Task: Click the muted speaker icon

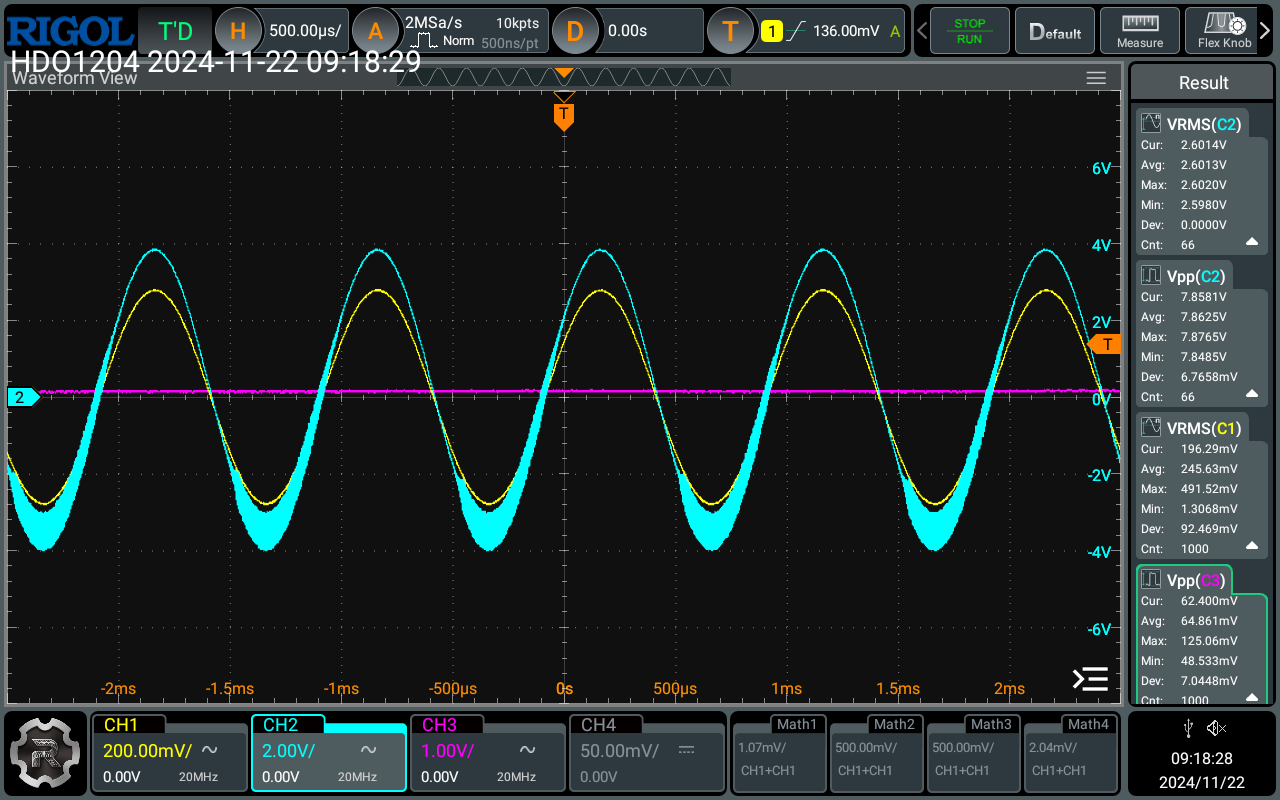Action: (1216, 727)
